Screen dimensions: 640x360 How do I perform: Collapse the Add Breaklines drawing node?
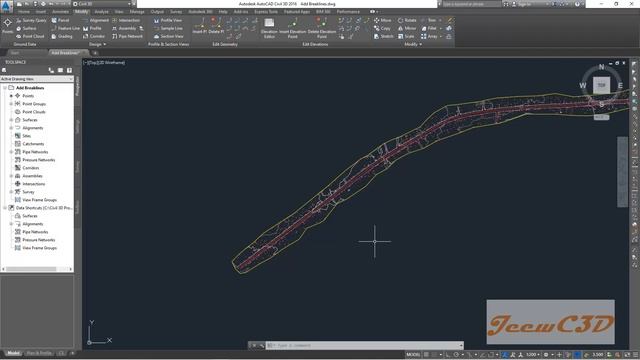click(x=4, y=88)
